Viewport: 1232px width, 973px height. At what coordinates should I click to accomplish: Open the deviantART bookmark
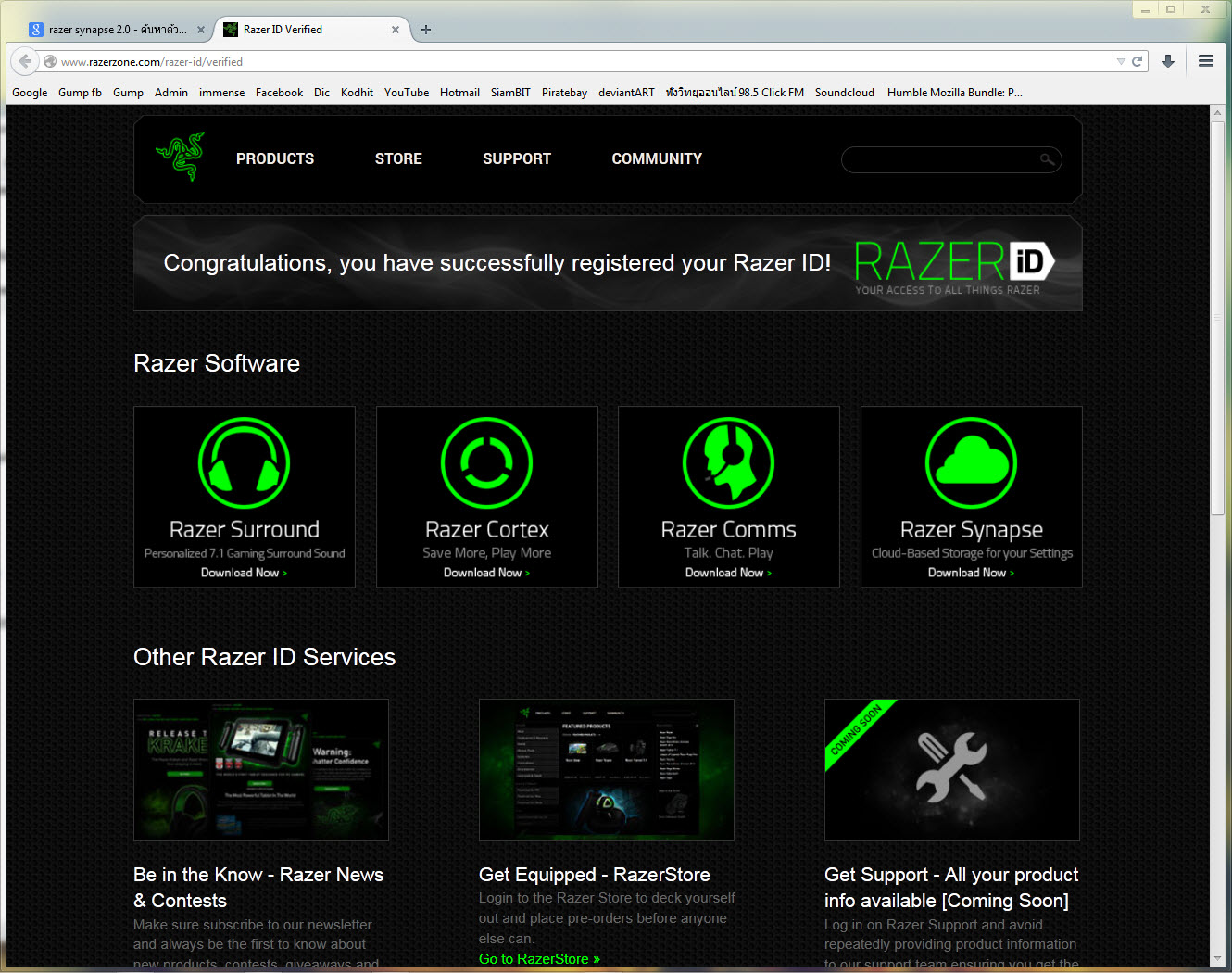[x=626, y=93]
